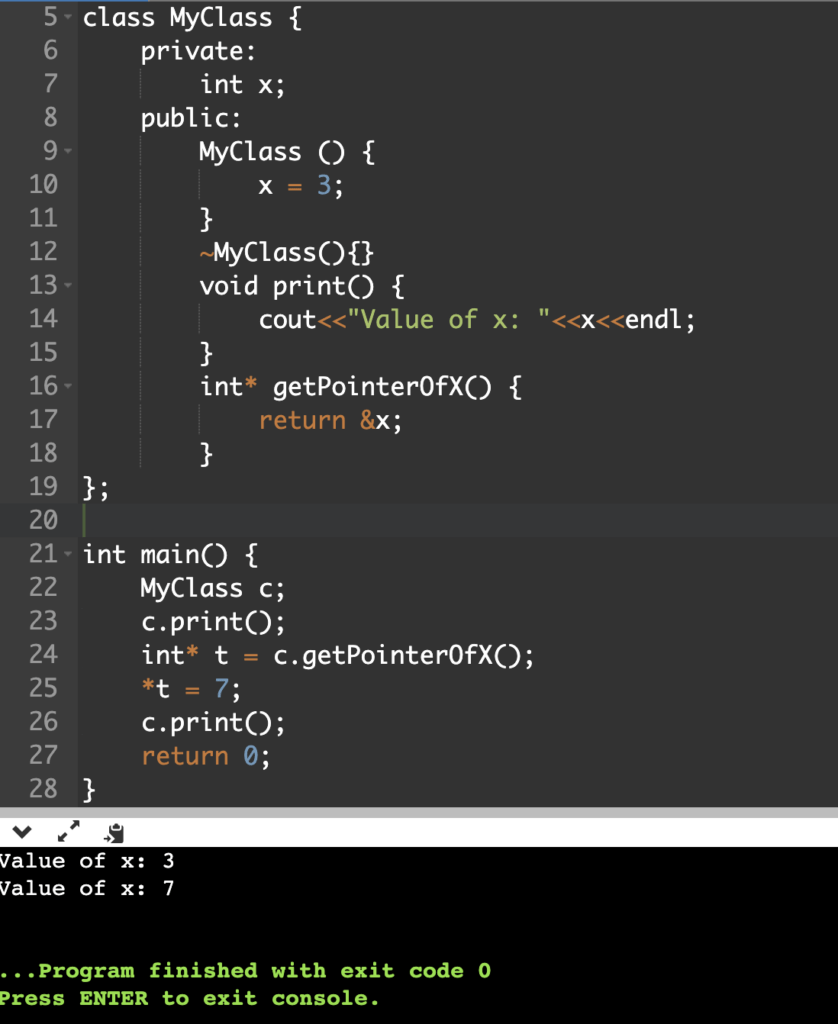Click the closing '};' on line 19
Image resolution: width=838 pixels, height=1024 pixels.
96,487
